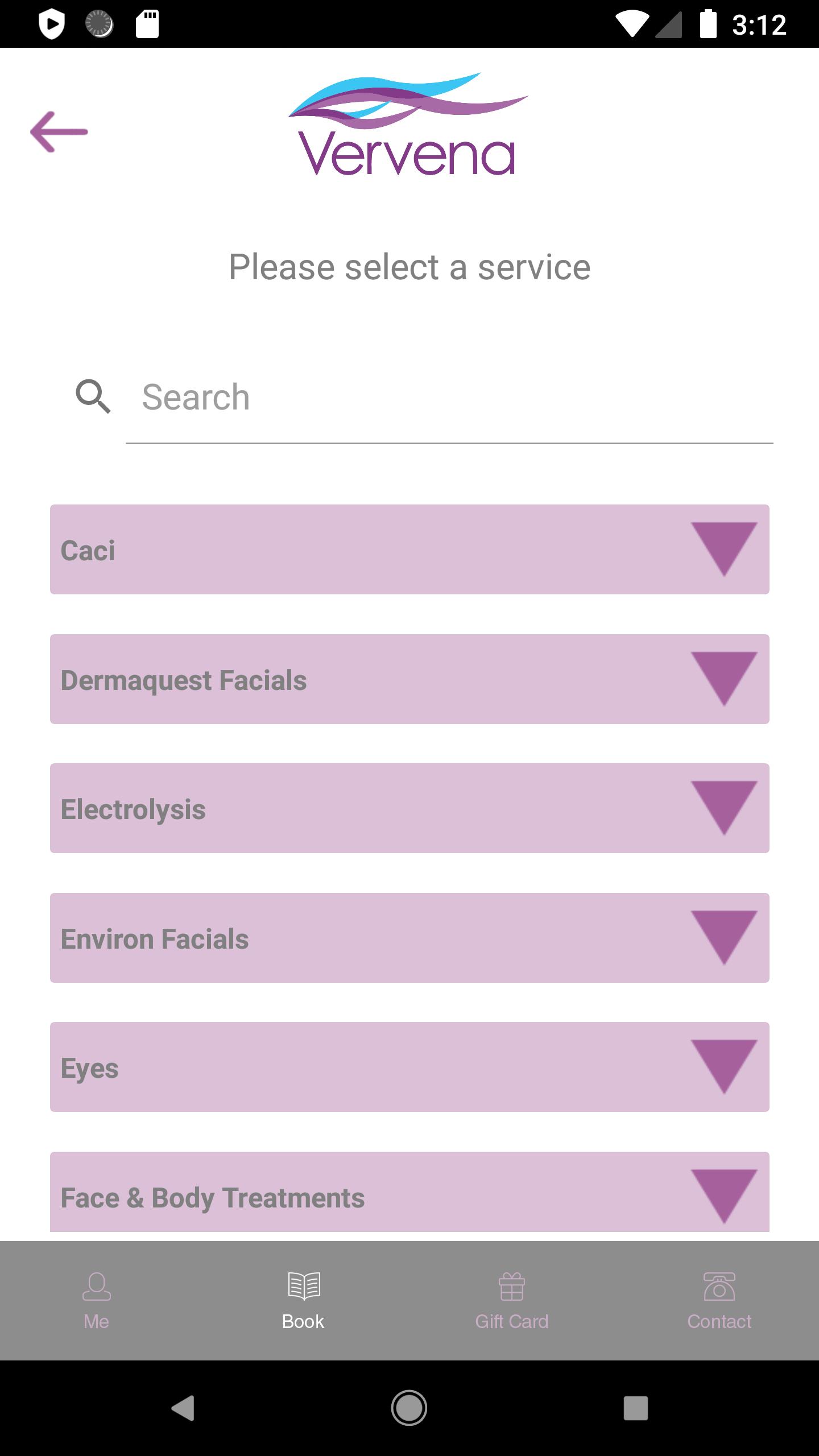Expand Face & Body Treatments arrow
The width and height of the screenshot is (819, 1456).
click(724, 1197)
